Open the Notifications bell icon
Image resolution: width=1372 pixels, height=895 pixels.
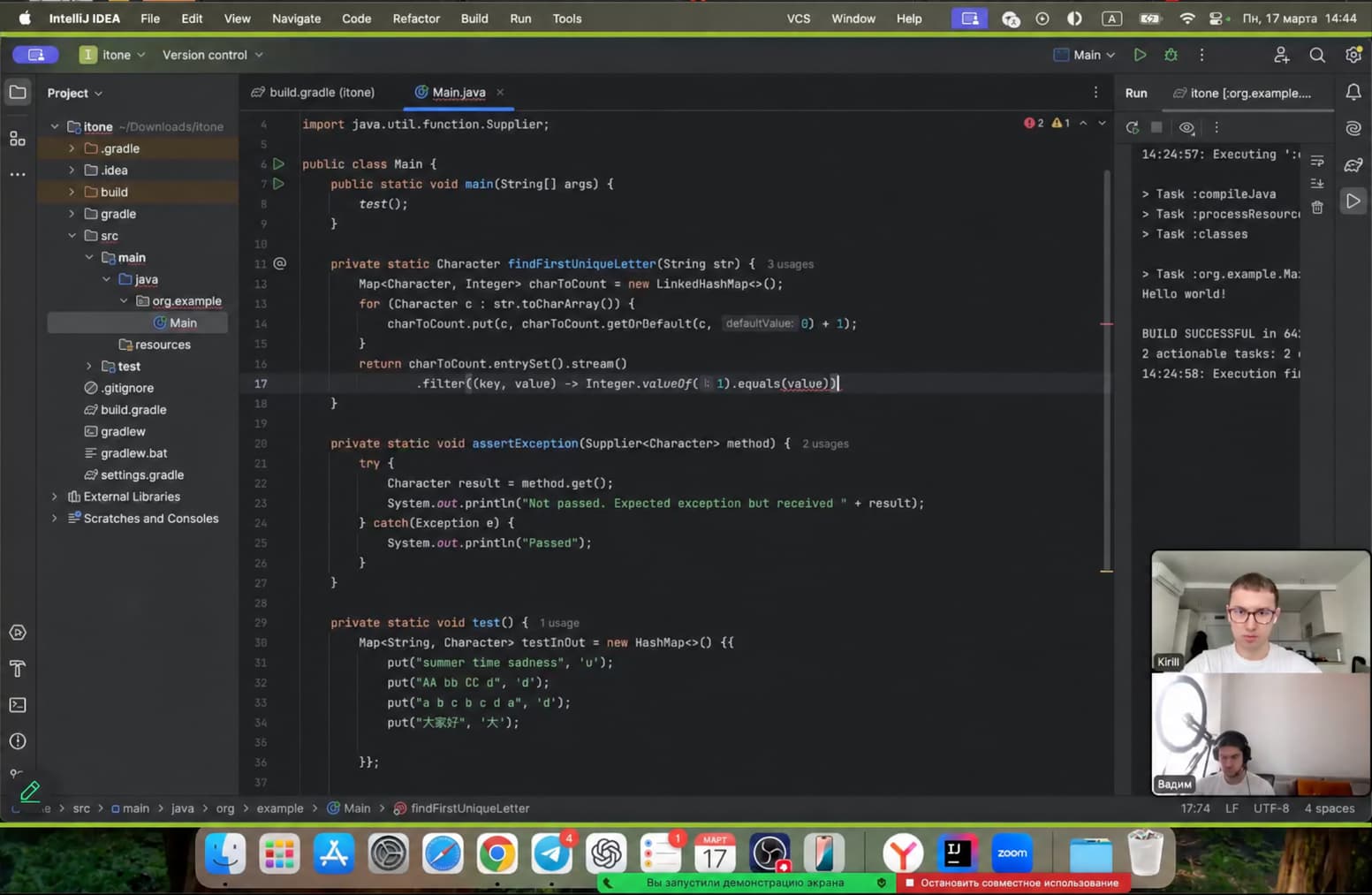click(1353, 92)
